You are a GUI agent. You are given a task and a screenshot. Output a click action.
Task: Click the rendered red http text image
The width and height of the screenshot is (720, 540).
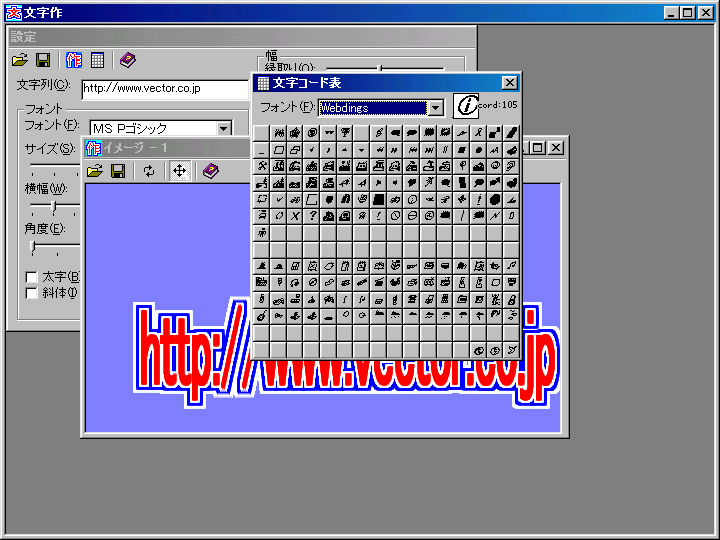347,353
